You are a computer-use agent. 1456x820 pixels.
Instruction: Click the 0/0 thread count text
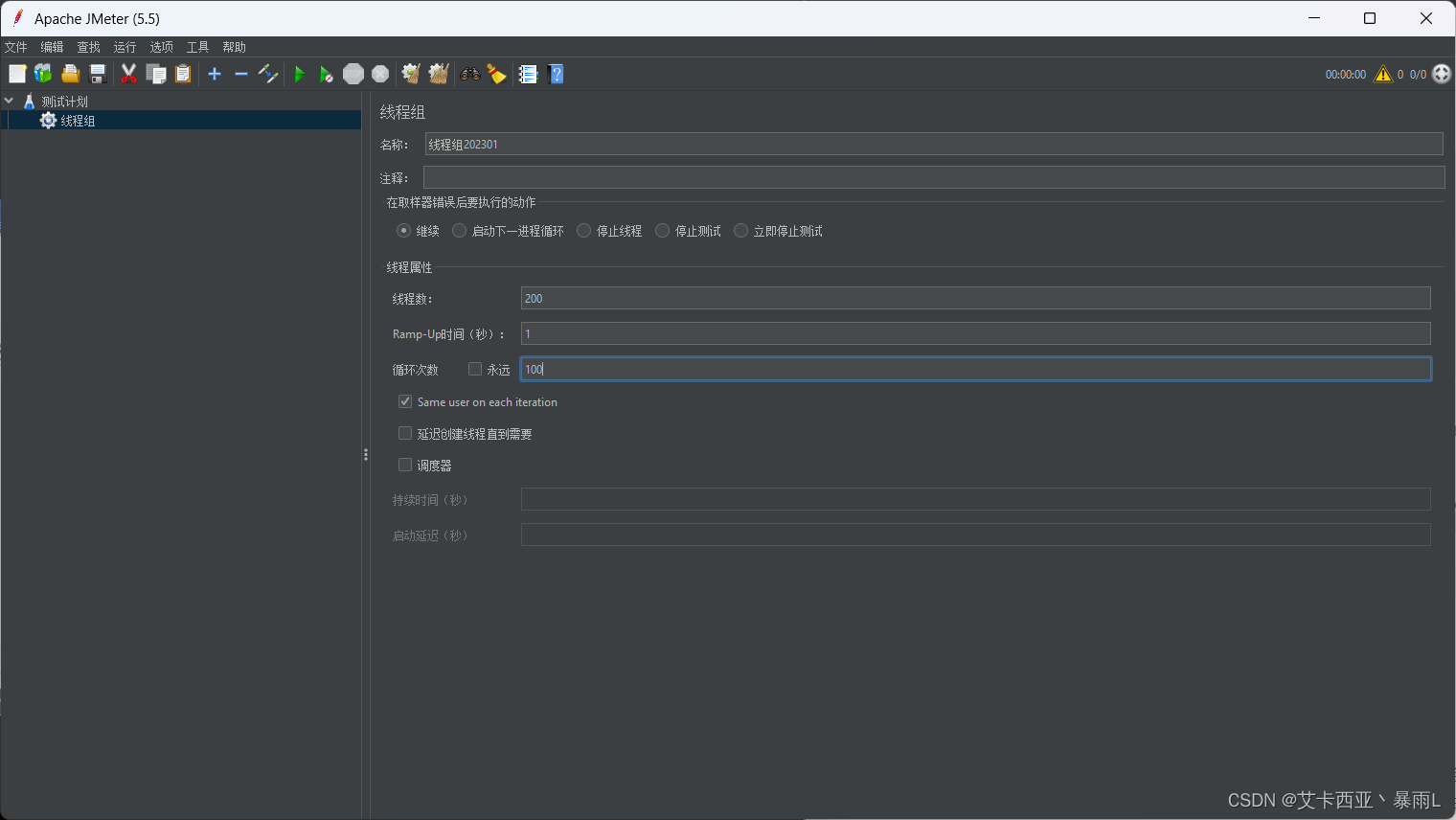pyautogui.click(x=1418, y=74)
